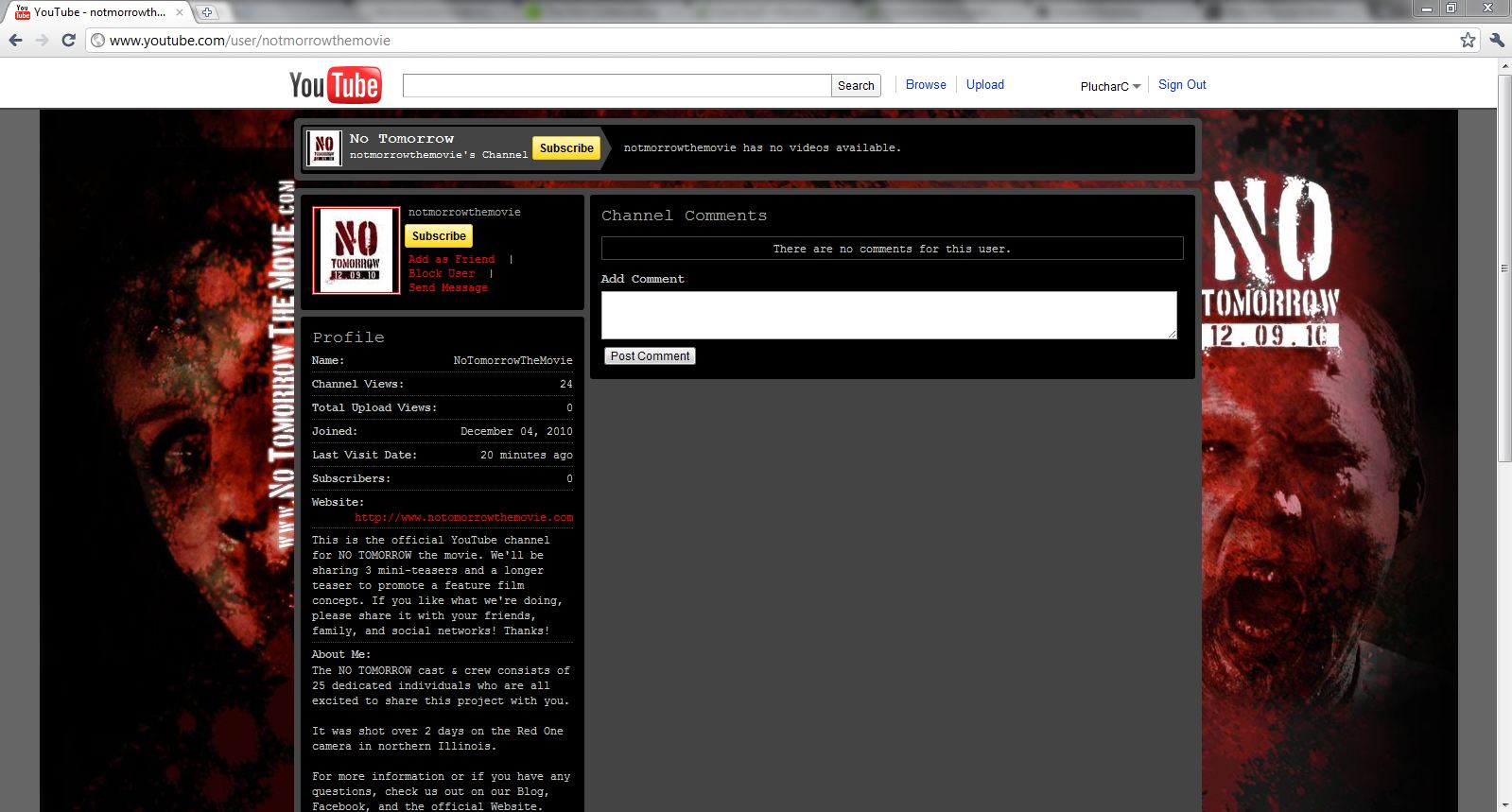Click the 'Website:' label
Screen dimensions: 1512x812
338,502
